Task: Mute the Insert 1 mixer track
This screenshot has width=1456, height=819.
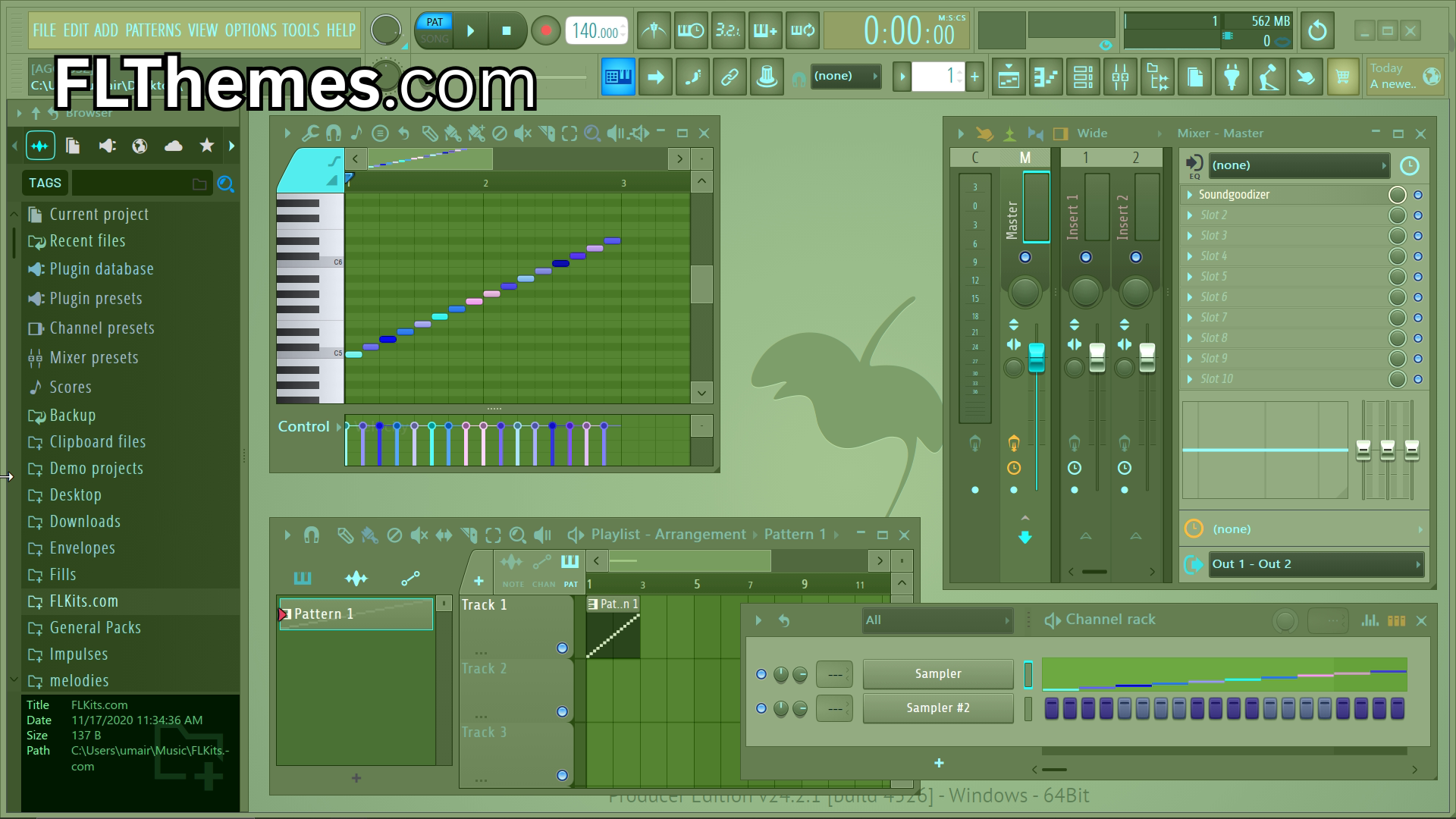Action: pyautogui.click(x=1086, y=257)
